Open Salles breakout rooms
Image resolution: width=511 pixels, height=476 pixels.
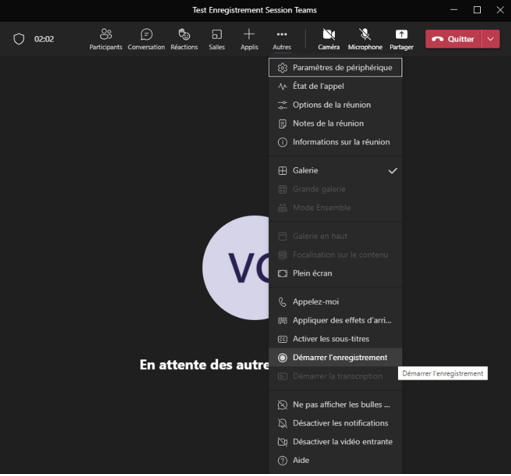217,39
